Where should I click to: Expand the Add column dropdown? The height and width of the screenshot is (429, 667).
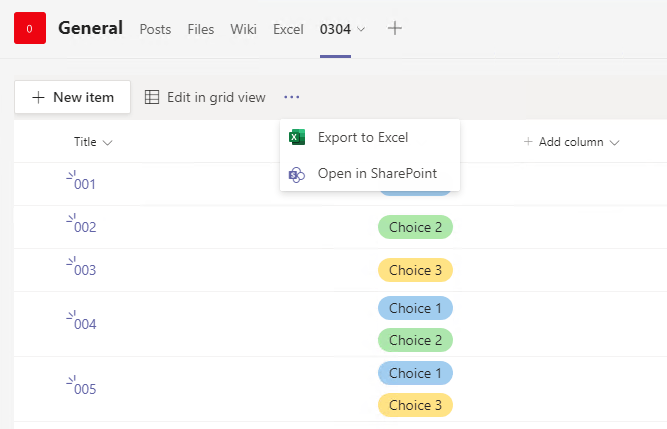614,142
